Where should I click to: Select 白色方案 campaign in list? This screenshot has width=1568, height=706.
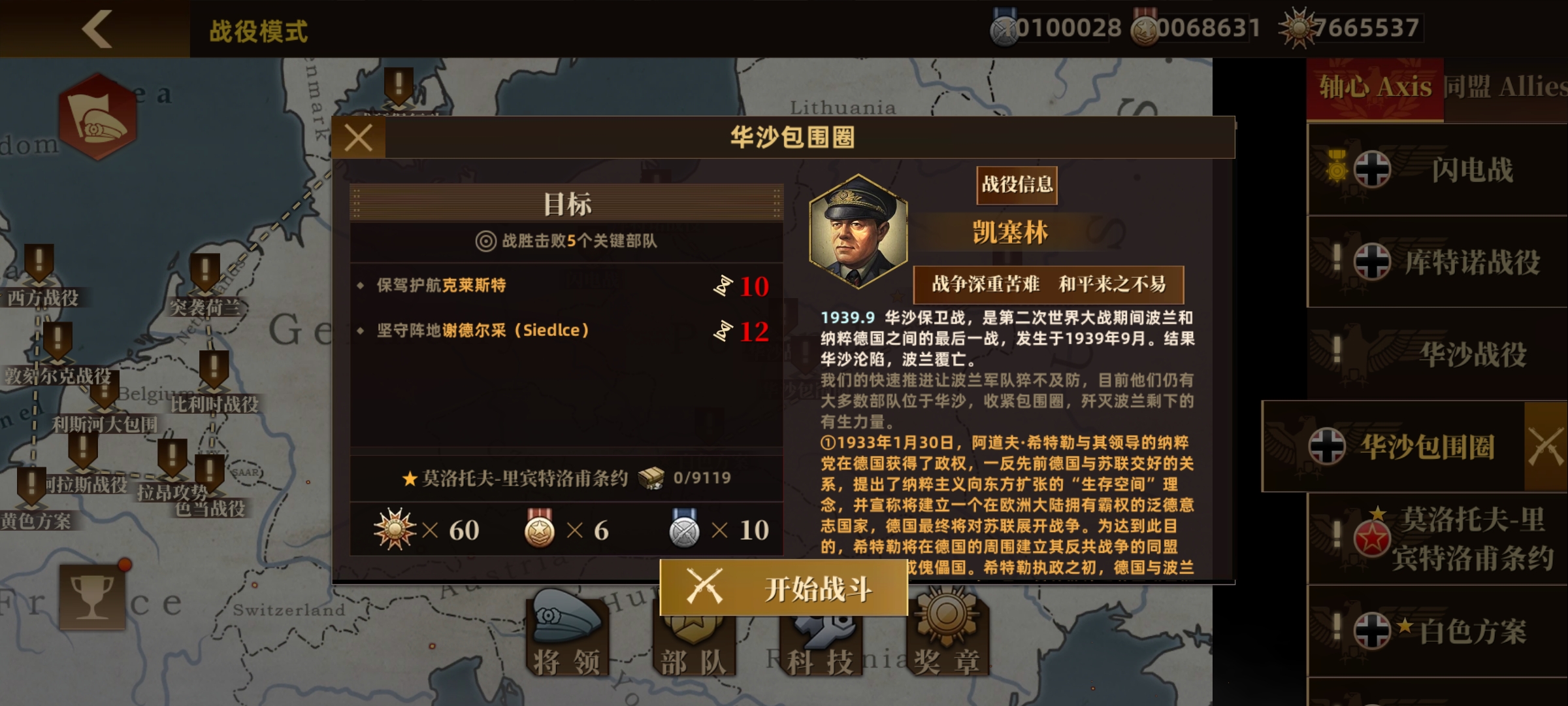point(1437,631)
